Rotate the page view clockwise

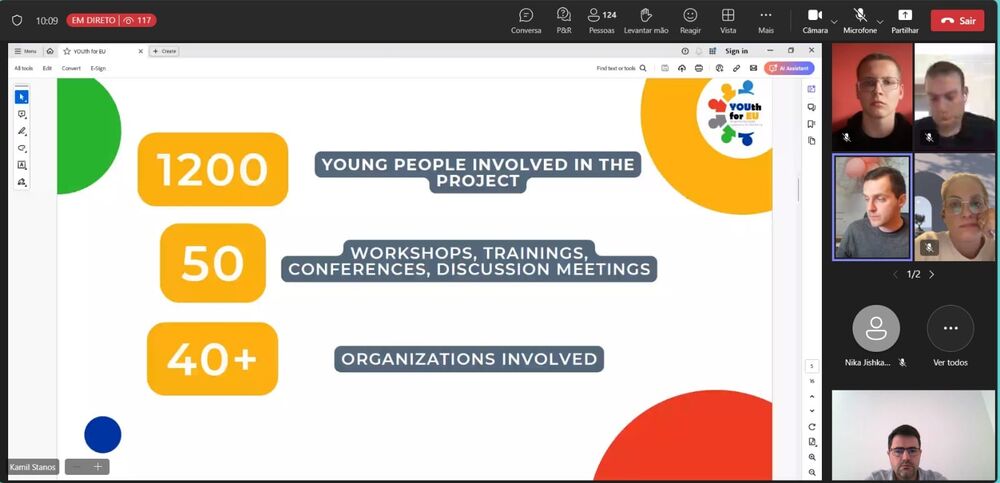pyautogui.click(x=812, y=427)
